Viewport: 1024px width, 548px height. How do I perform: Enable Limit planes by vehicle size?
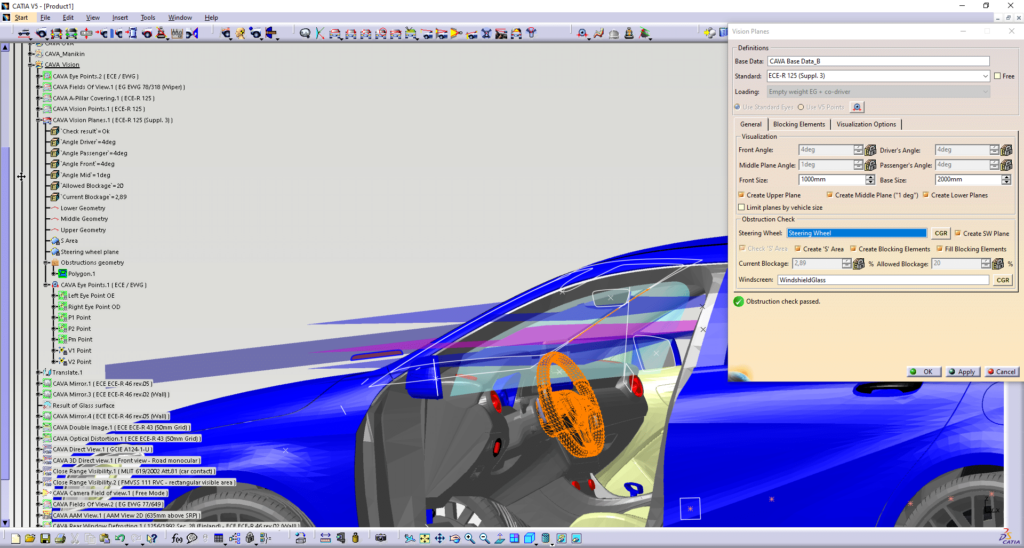coord(741,208)
